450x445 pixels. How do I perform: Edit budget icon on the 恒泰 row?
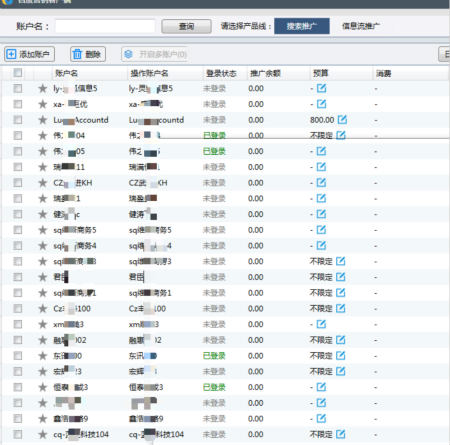(x=321, y=387)
